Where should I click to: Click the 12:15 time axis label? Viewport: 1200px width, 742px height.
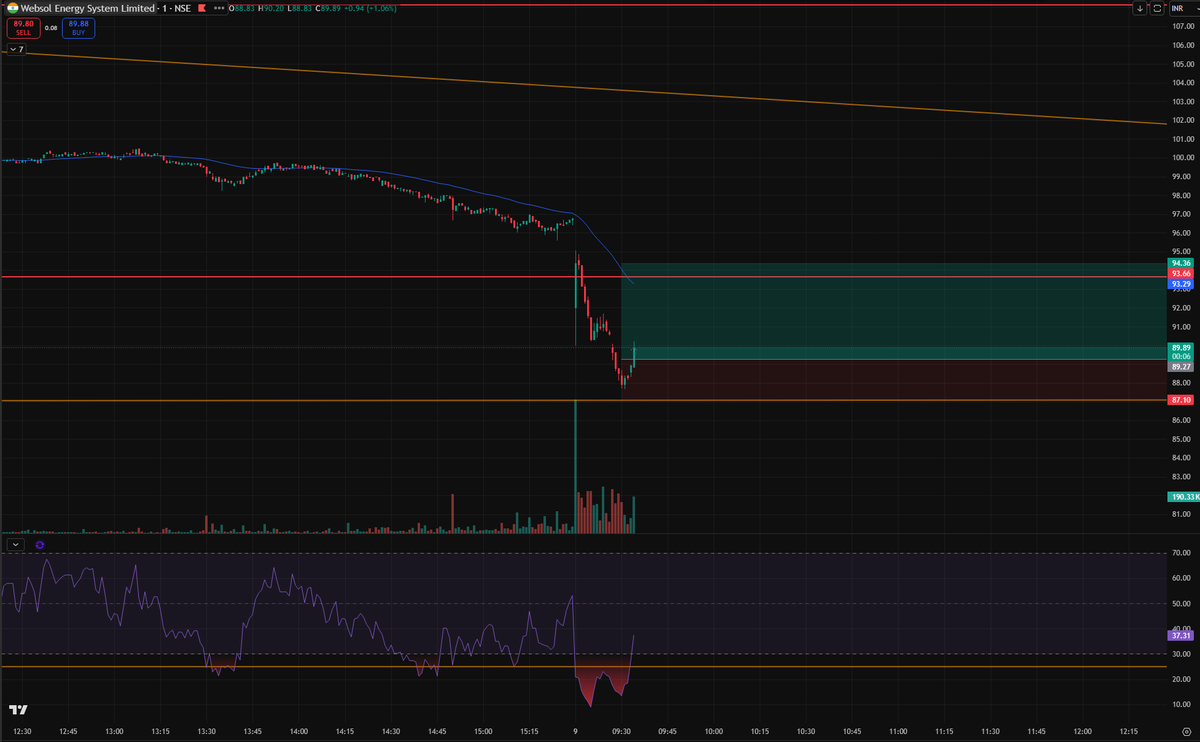(x=1128, y=732)
